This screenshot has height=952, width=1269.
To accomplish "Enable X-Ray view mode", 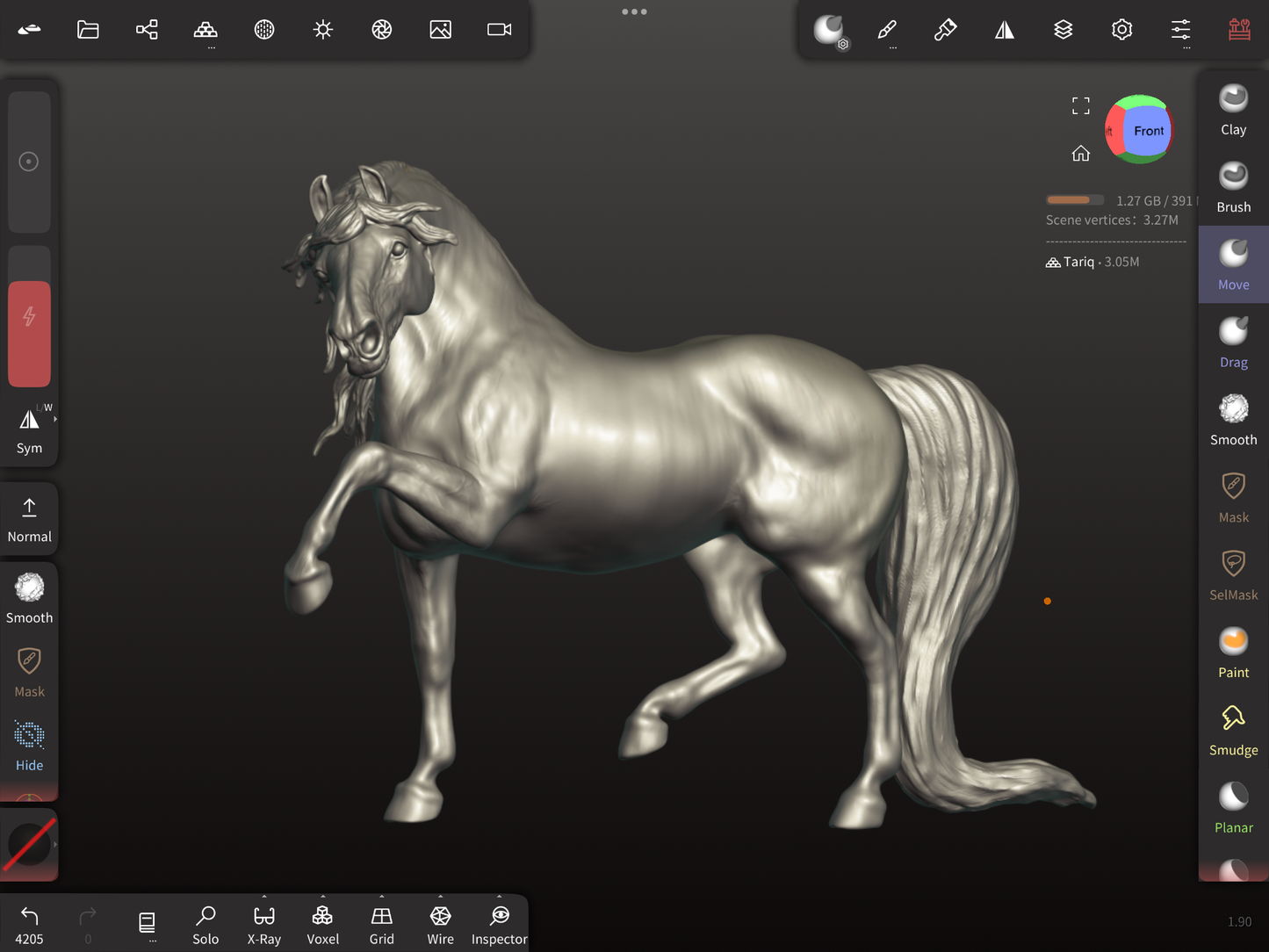I will (x=263, y=925).
